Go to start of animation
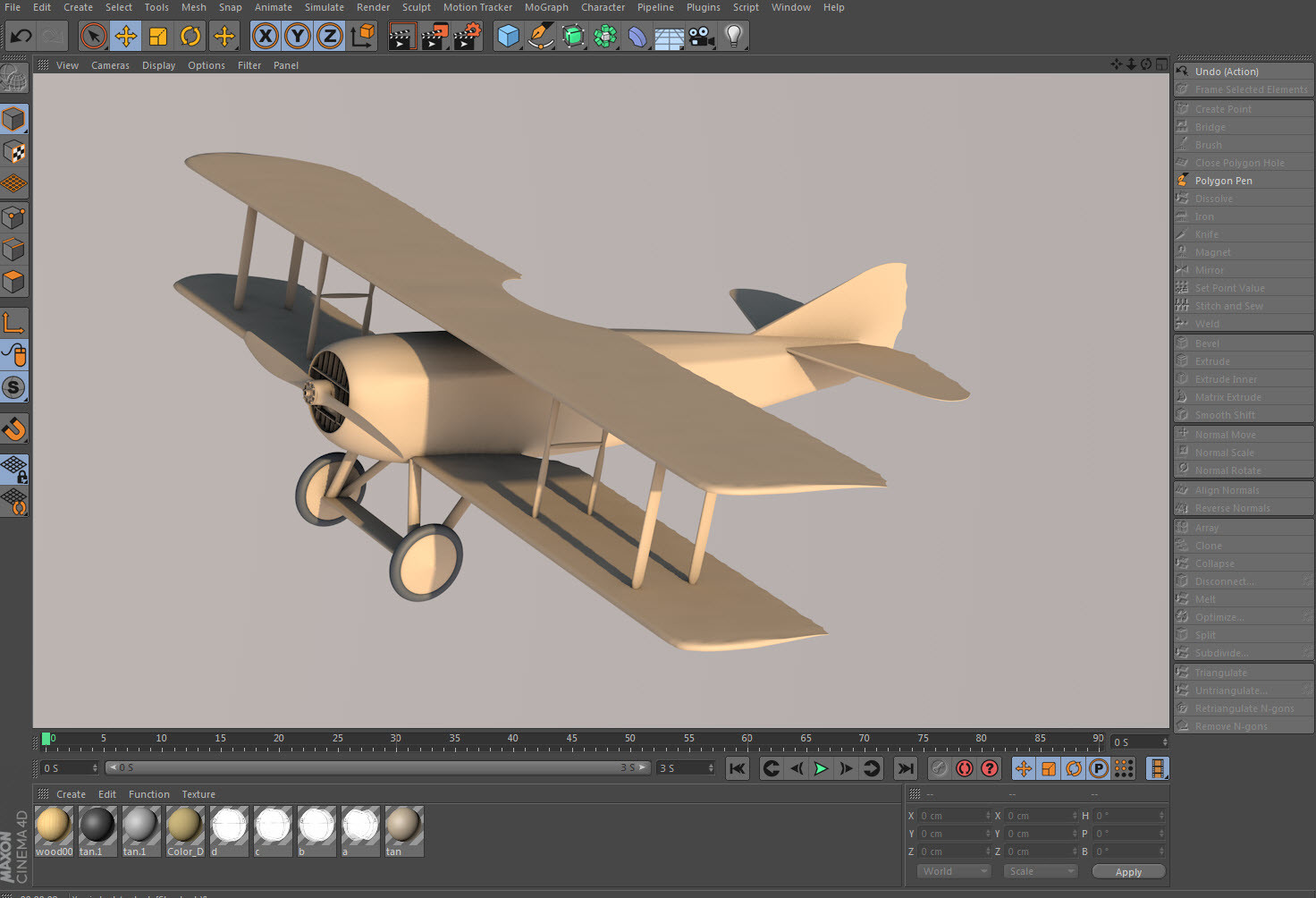 [x=738, y=768]
